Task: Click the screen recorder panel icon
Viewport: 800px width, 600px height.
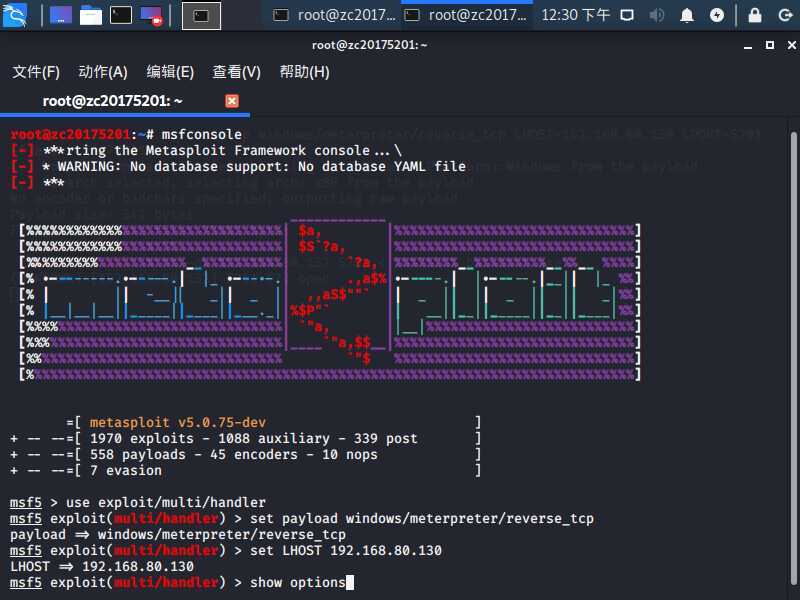Action: 151,15
